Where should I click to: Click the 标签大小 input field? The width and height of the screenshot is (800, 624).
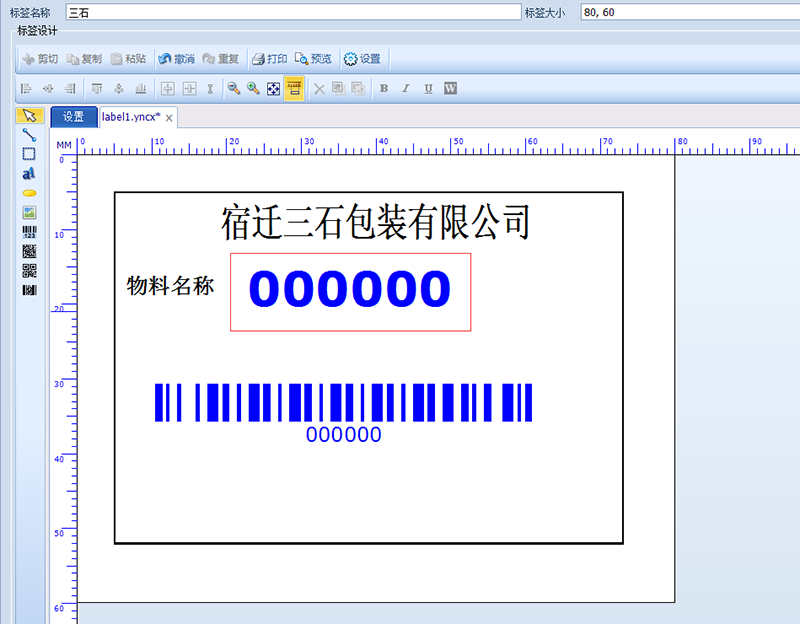click(x=690, y=12)
